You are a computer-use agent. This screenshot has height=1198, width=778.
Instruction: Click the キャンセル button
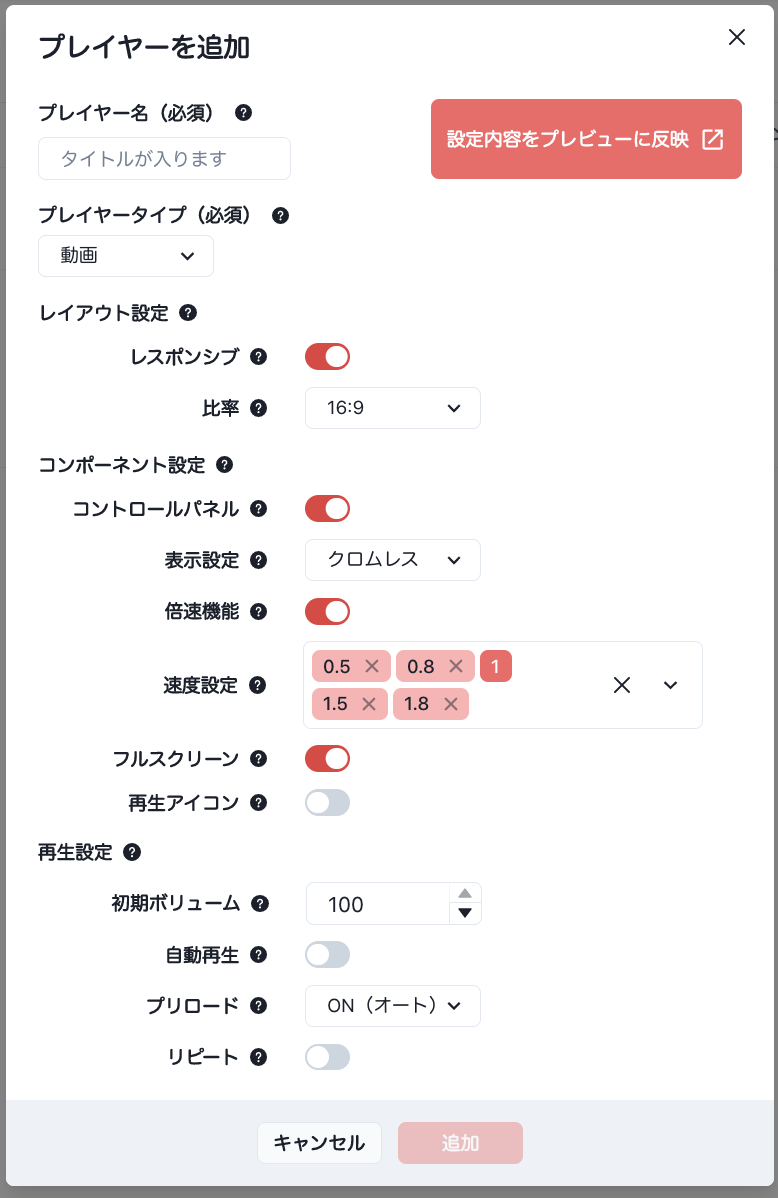coord(319,1143)
